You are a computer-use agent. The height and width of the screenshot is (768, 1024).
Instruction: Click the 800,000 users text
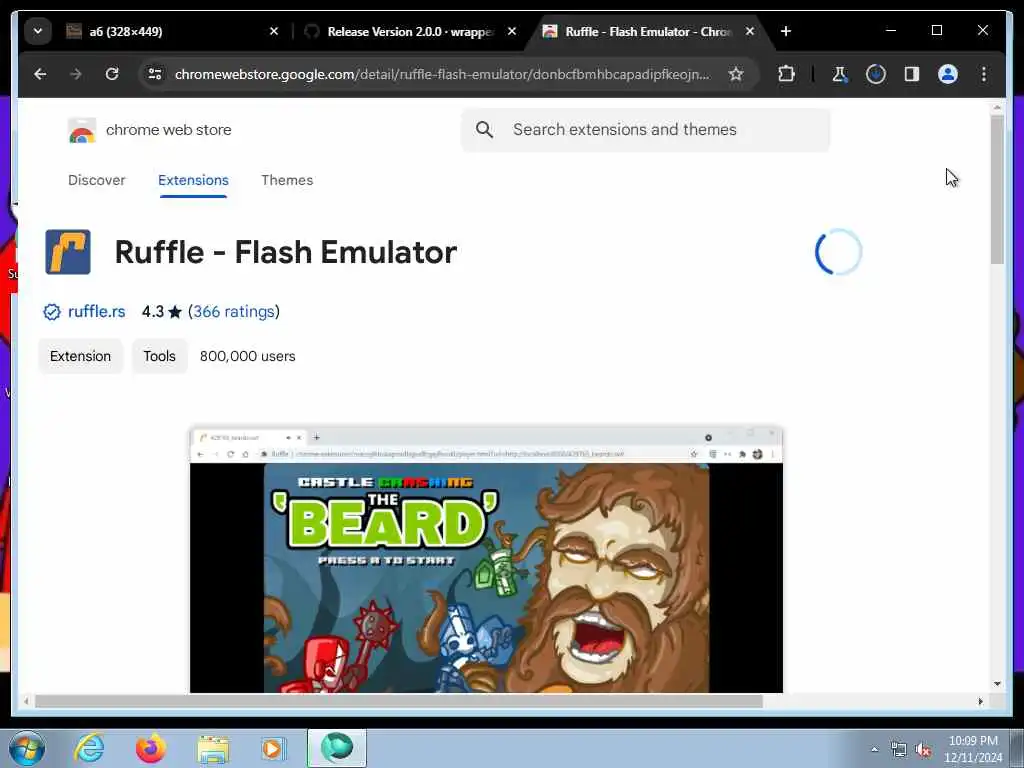coord(248,356)
